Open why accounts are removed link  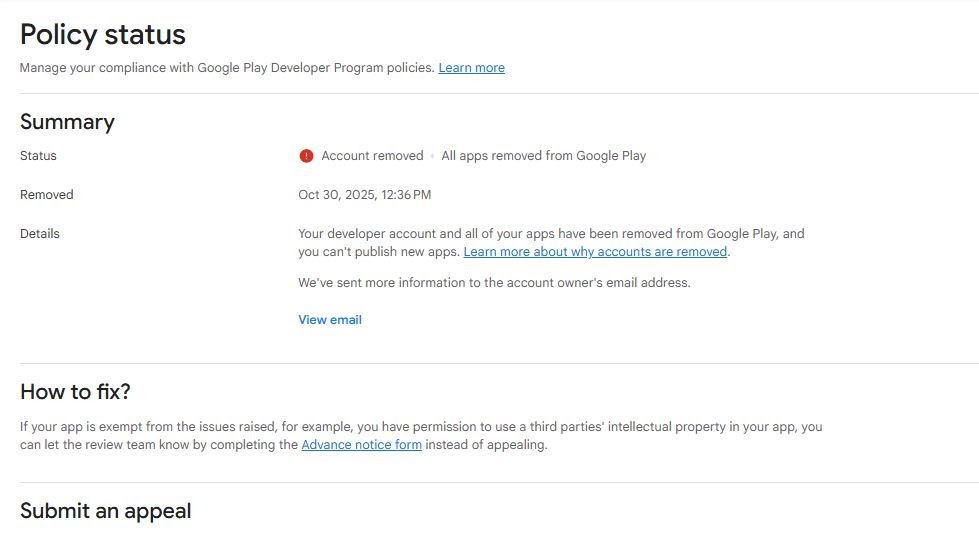(595, 252)
